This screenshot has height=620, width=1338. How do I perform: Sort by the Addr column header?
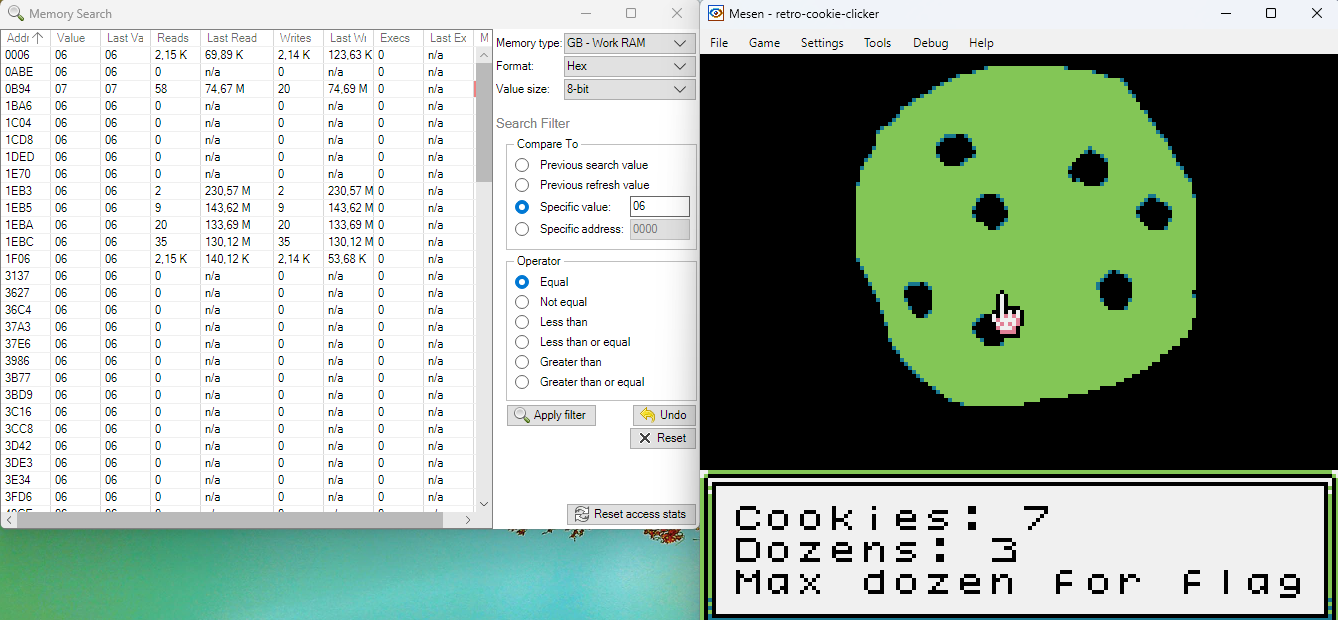[25, 38]
